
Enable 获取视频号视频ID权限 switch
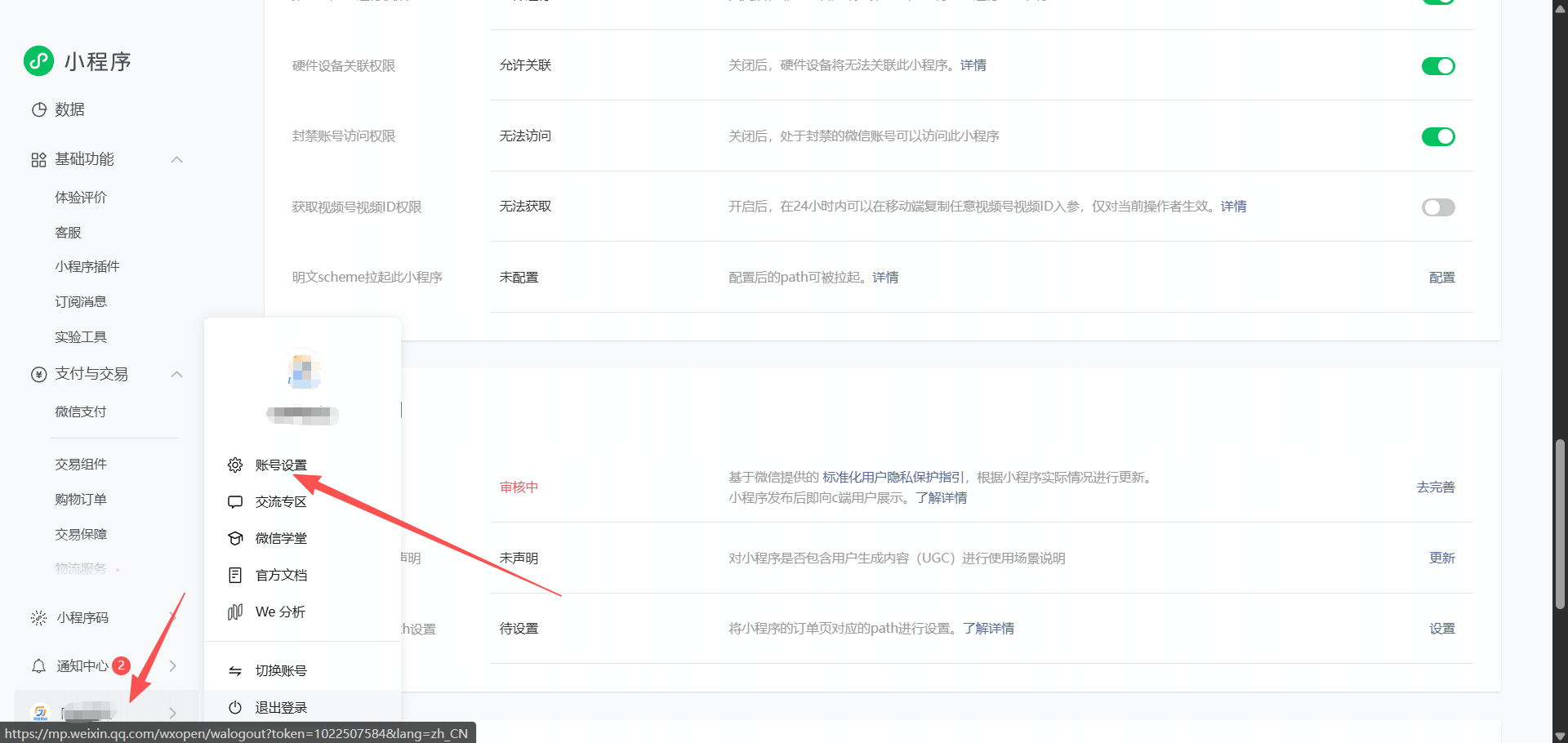[x=1438, y=207]
